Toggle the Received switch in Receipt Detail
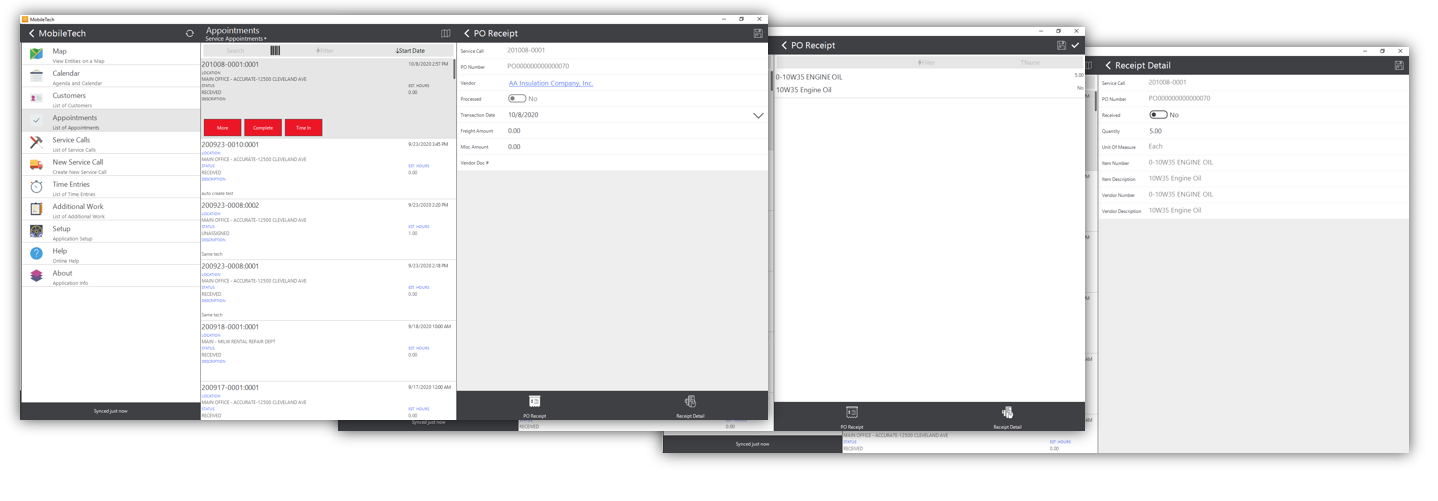The image size is (1438, 501). (1158, 115)
